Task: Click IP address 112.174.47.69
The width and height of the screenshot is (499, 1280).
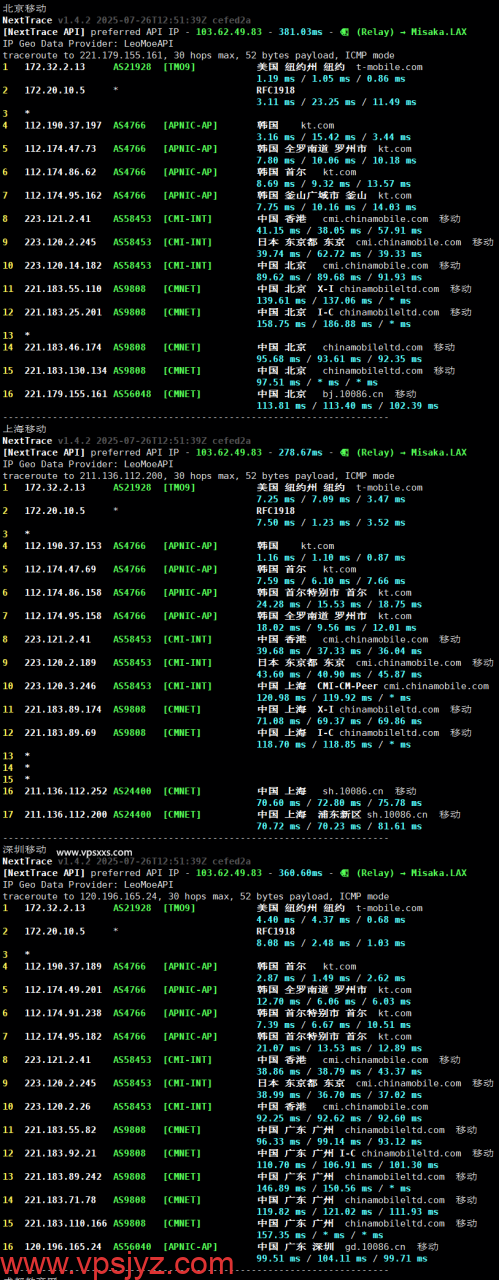Action: 60,569
